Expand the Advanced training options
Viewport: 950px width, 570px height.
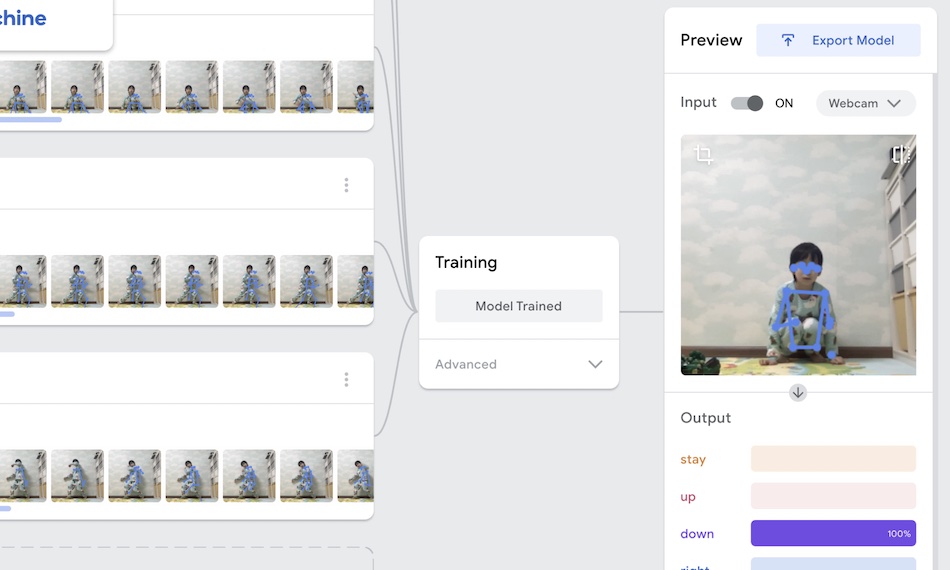(519, 364)
